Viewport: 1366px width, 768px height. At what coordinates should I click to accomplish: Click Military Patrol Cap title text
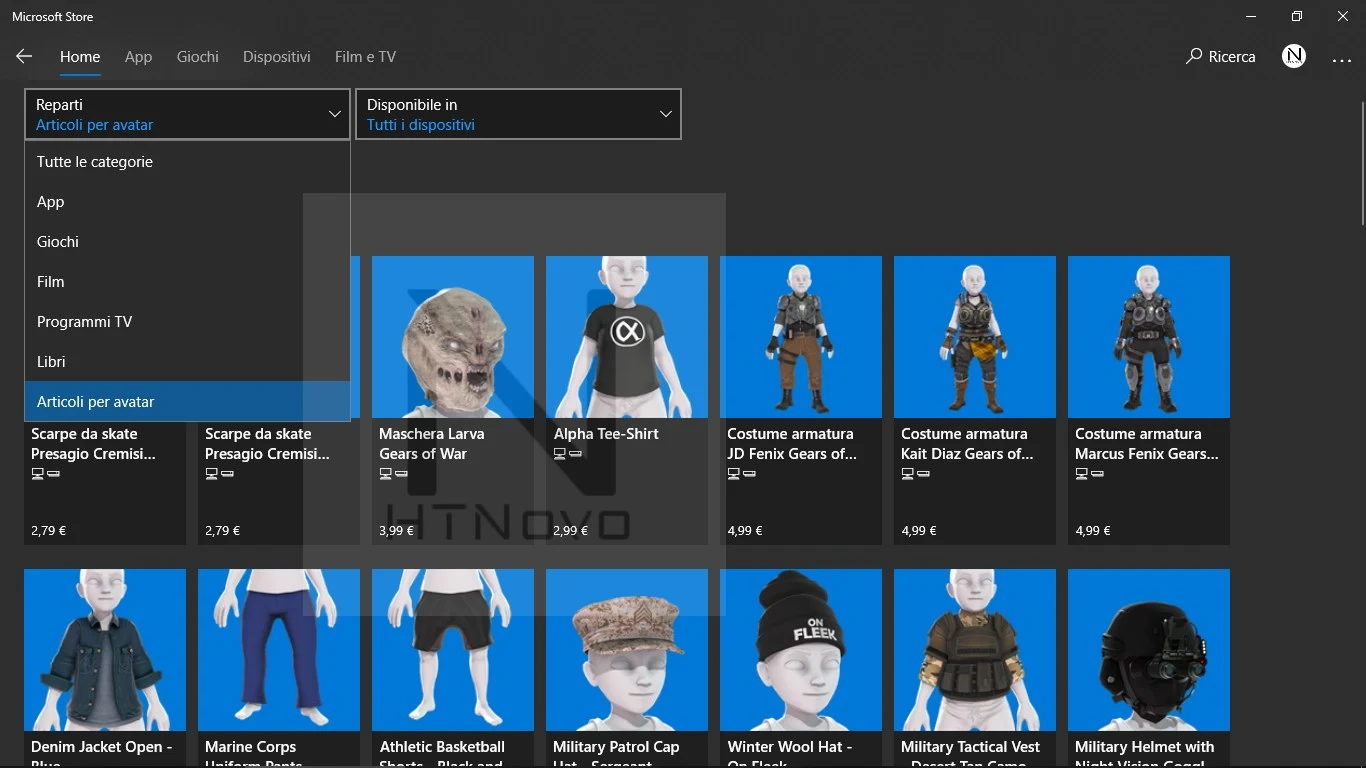point(616,755)
